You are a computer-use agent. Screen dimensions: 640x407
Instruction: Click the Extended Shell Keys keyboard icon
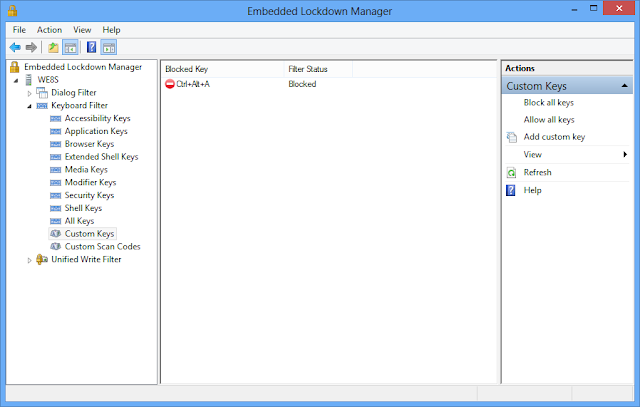click(56, 157)
